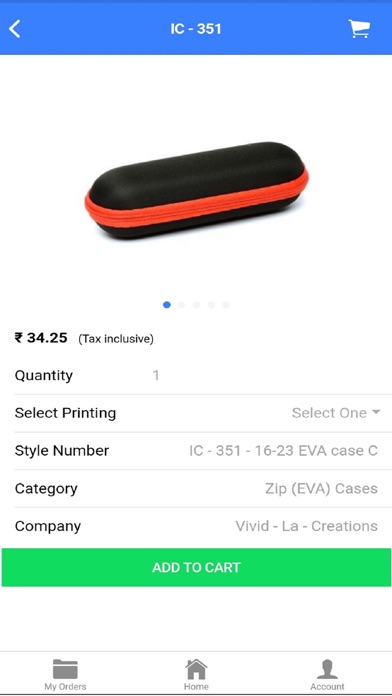The width and height of the screenshot is (392, 696).
Task: Click the ADD TO CART button
Action: click(x=196, y=567)
